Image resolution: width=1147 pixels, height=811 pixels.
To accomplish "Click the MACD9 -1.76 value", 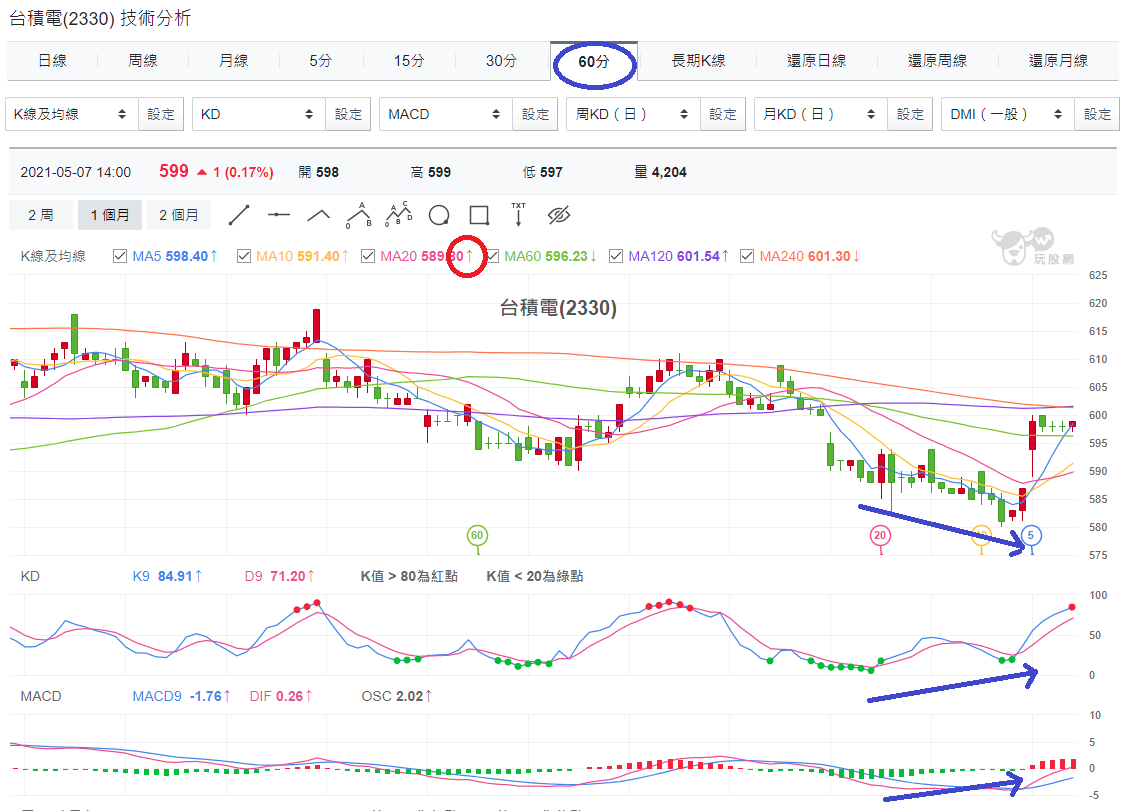I will (181, 696).
